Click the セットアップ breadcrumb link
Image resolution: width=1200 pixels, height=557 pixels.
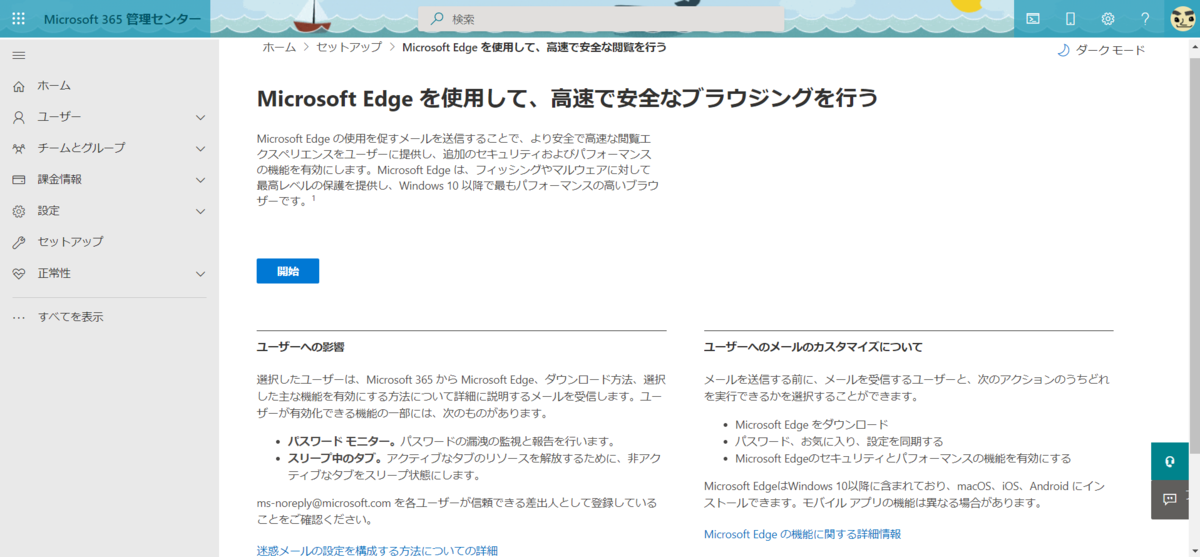pyautogui.click(x=349, y=47)
